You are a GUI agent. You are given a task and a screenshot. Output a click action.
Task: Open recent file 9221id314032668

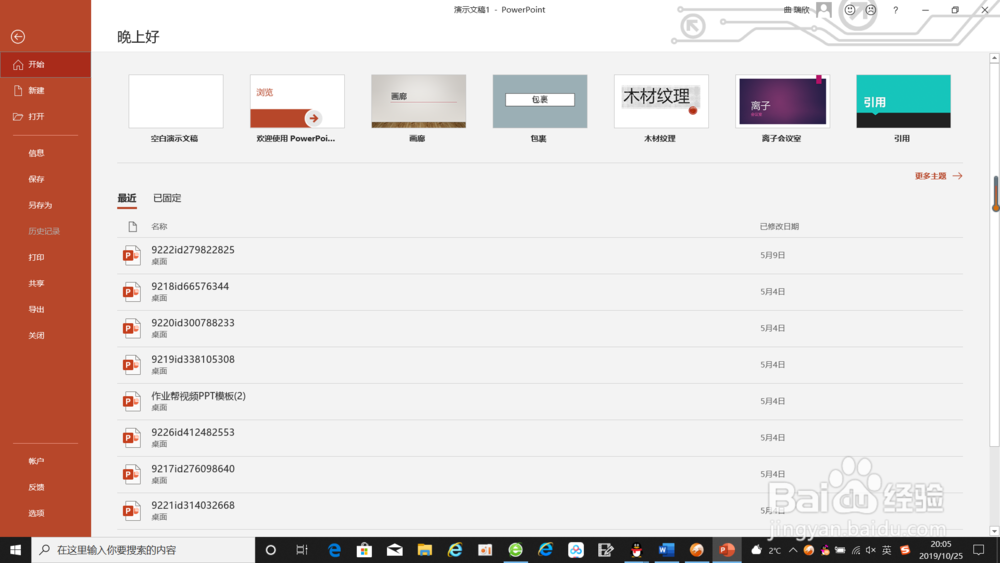click(540, 510)
